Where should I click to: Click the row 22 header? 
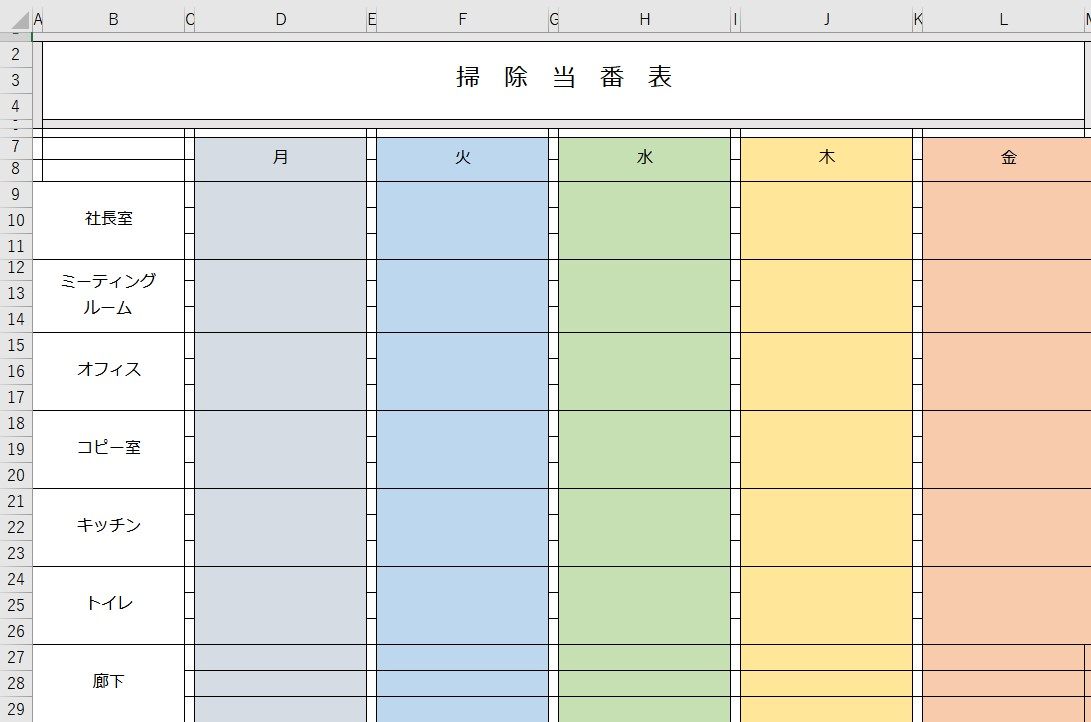point(16,528)
